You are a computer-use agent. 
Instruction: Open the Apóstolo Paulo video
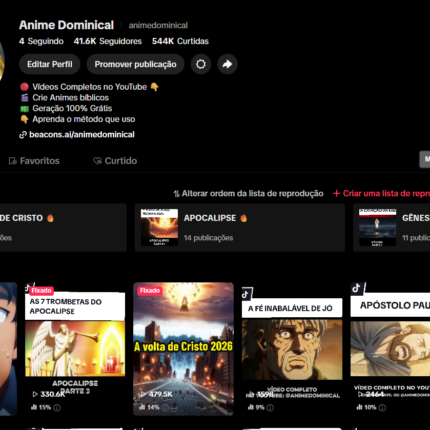pyautogui.click(x=390, y=349)
